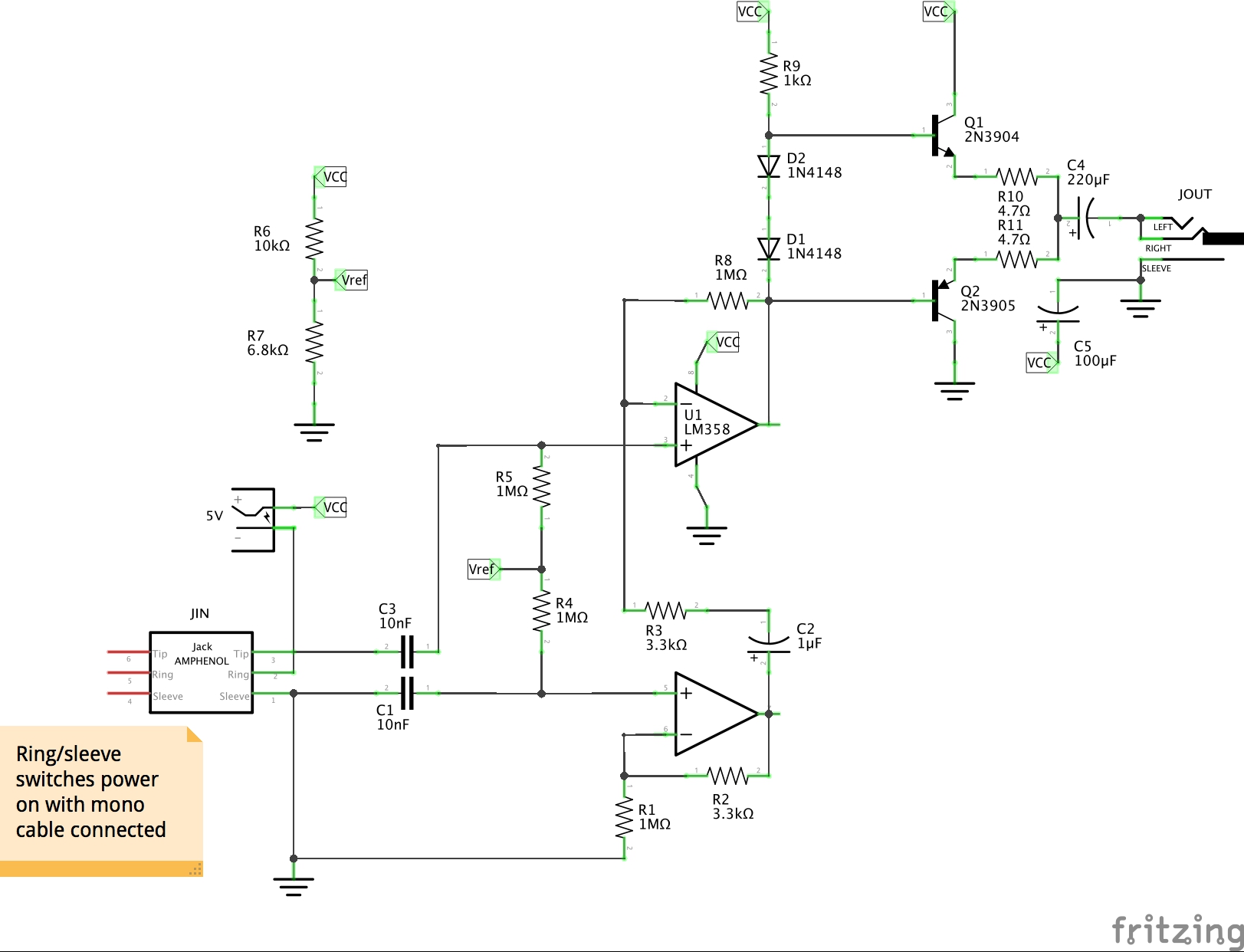Click the VCC net label above Q1
1244x952 pixels.
click(x=938, y=11)
